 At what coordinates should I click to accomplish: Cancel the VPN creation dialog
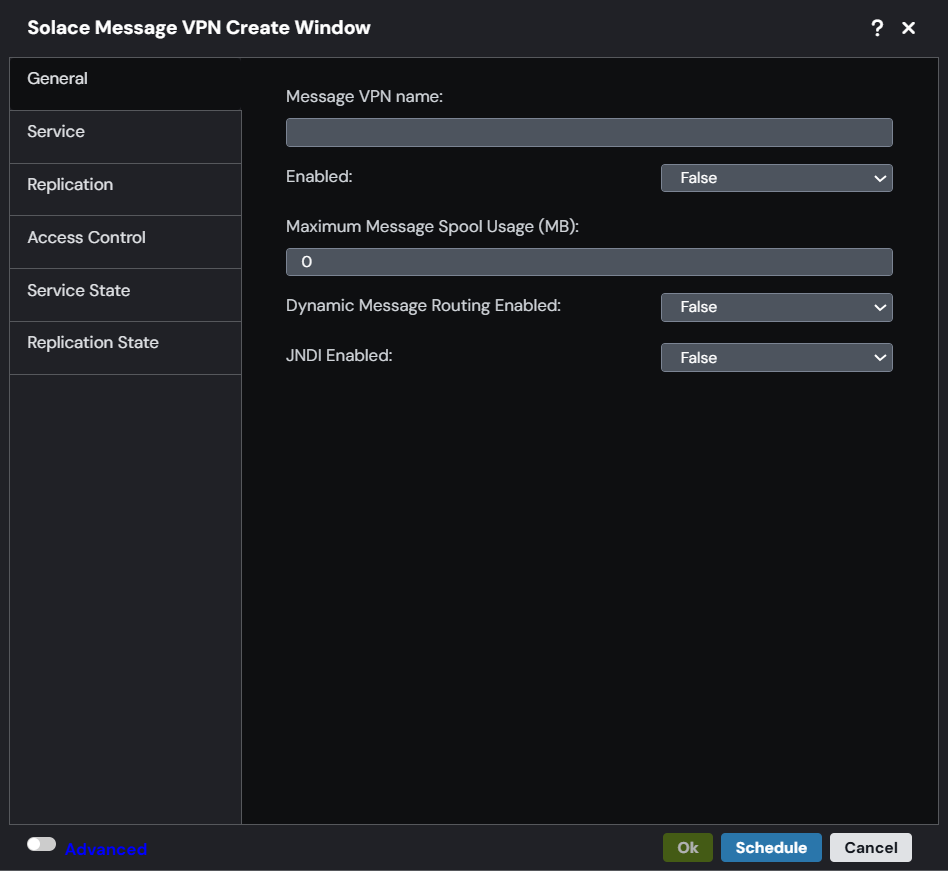[x=871, y=847]
